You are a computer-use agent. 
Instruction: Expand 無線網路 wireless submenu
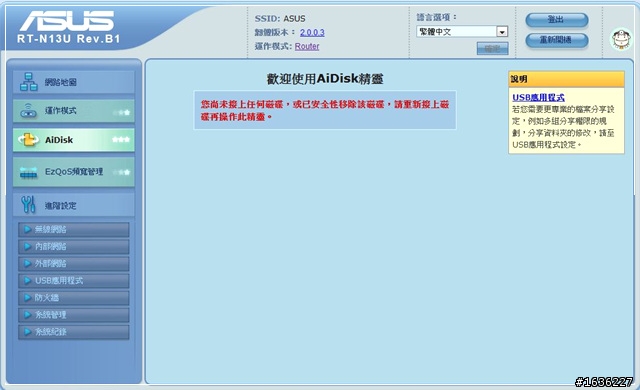(74, 230)
